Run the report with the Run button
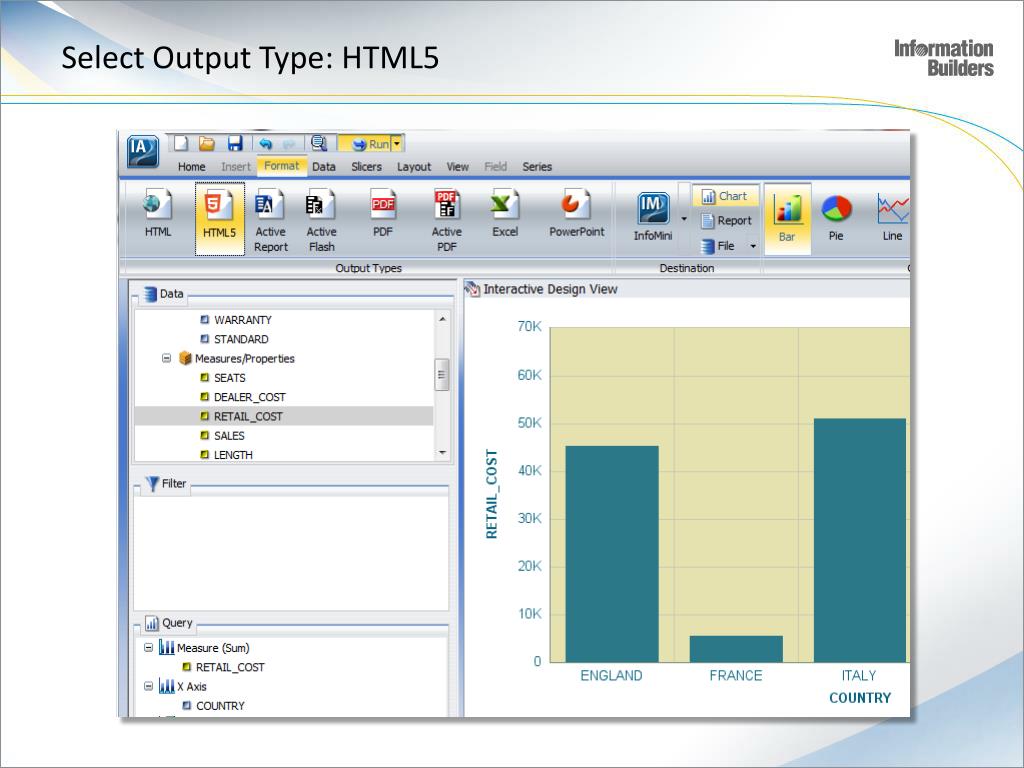Screen dimensions: 1024x768 370,144
